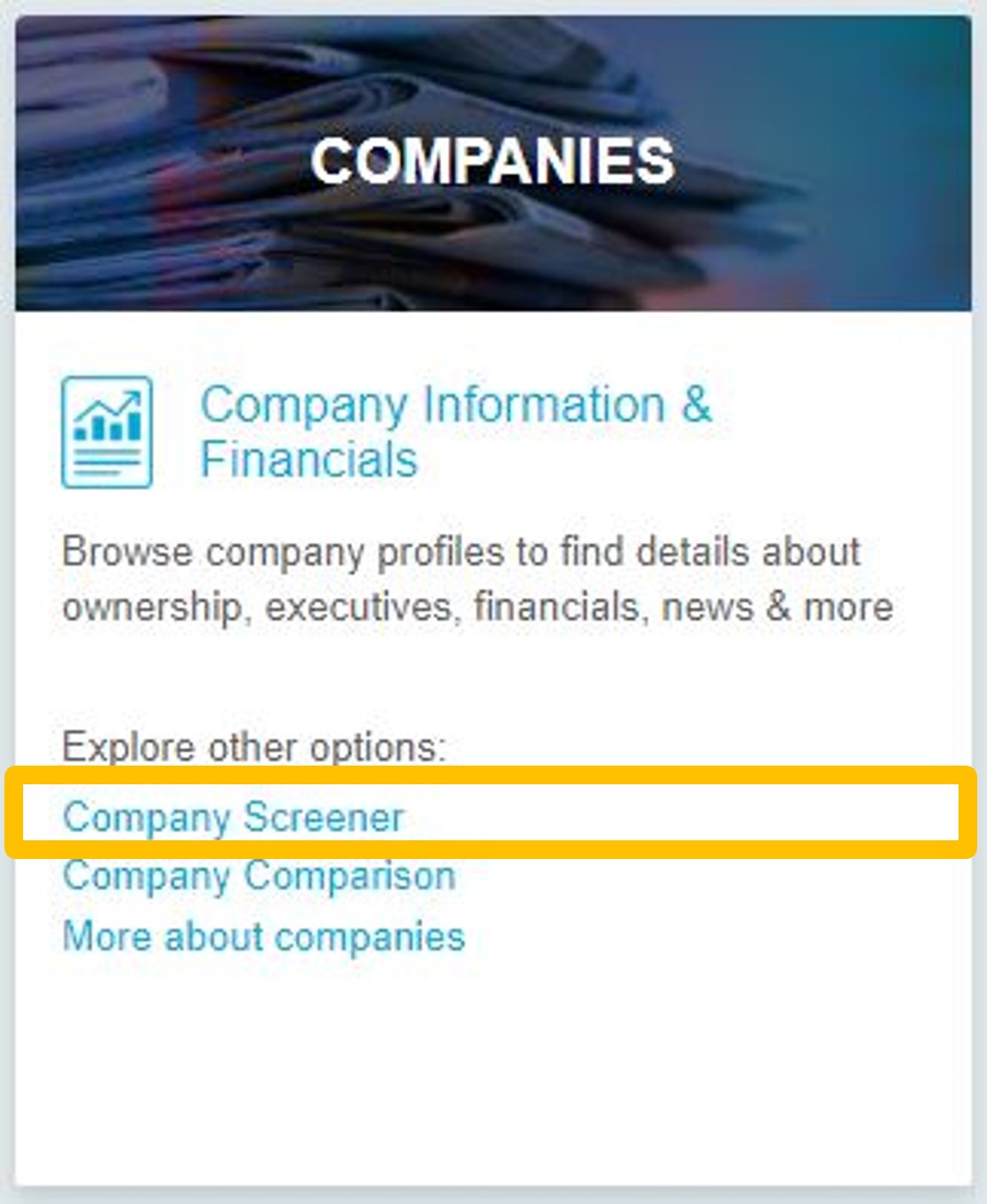Click the "ownership, executives, financials" description line

[477, 607]
